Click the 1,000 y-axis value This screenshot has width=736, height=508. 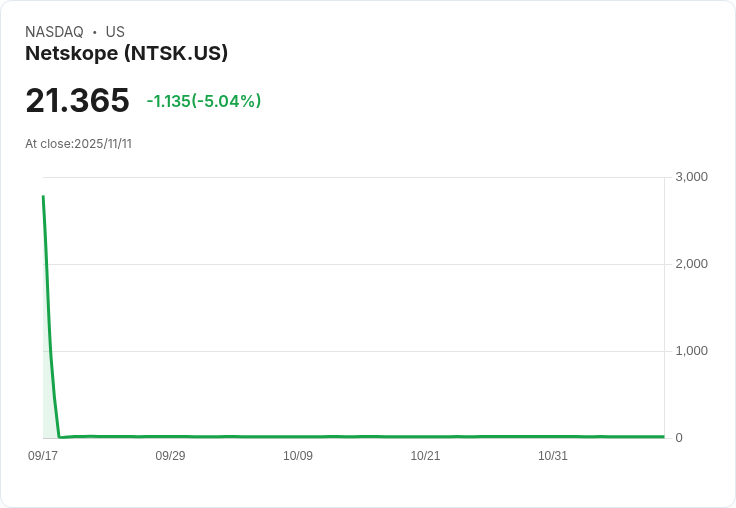[691, 351]
